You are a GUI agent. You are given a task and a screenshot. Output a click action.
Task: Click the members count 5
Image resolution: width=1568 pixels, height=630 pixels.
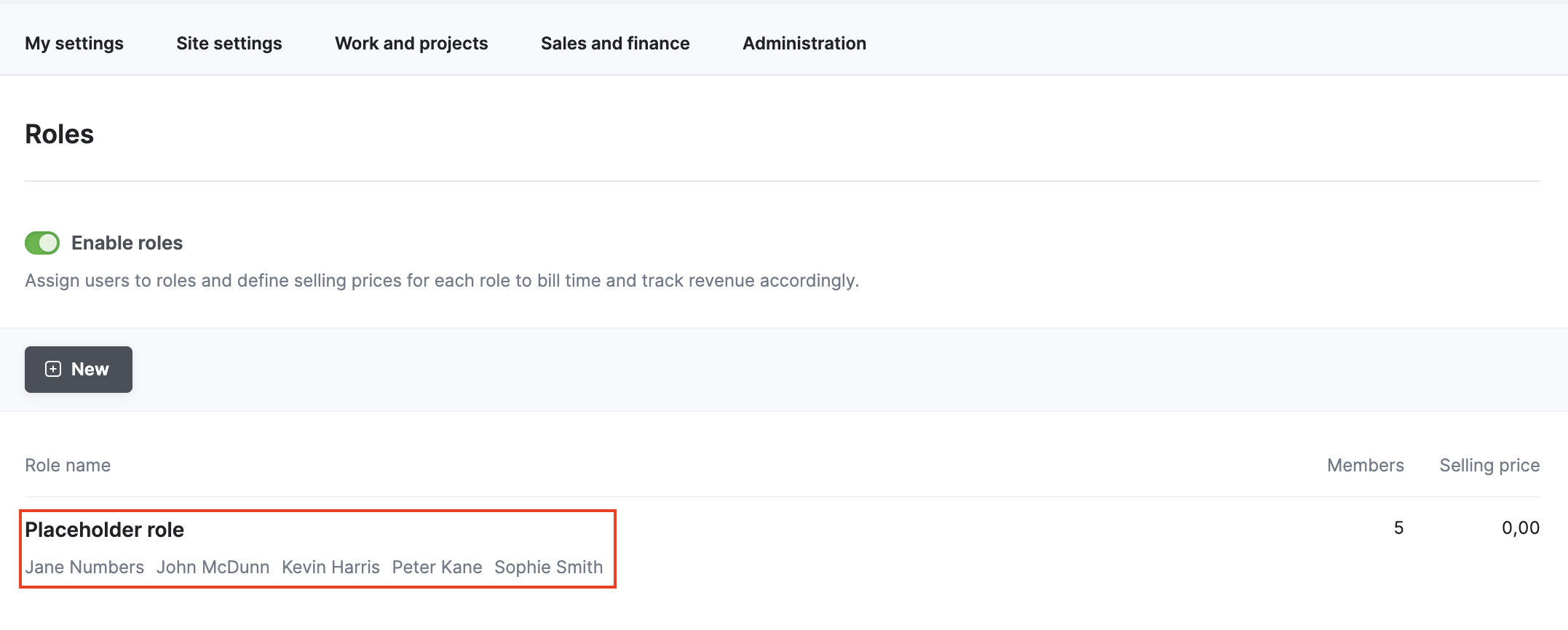pos(1398,528)
